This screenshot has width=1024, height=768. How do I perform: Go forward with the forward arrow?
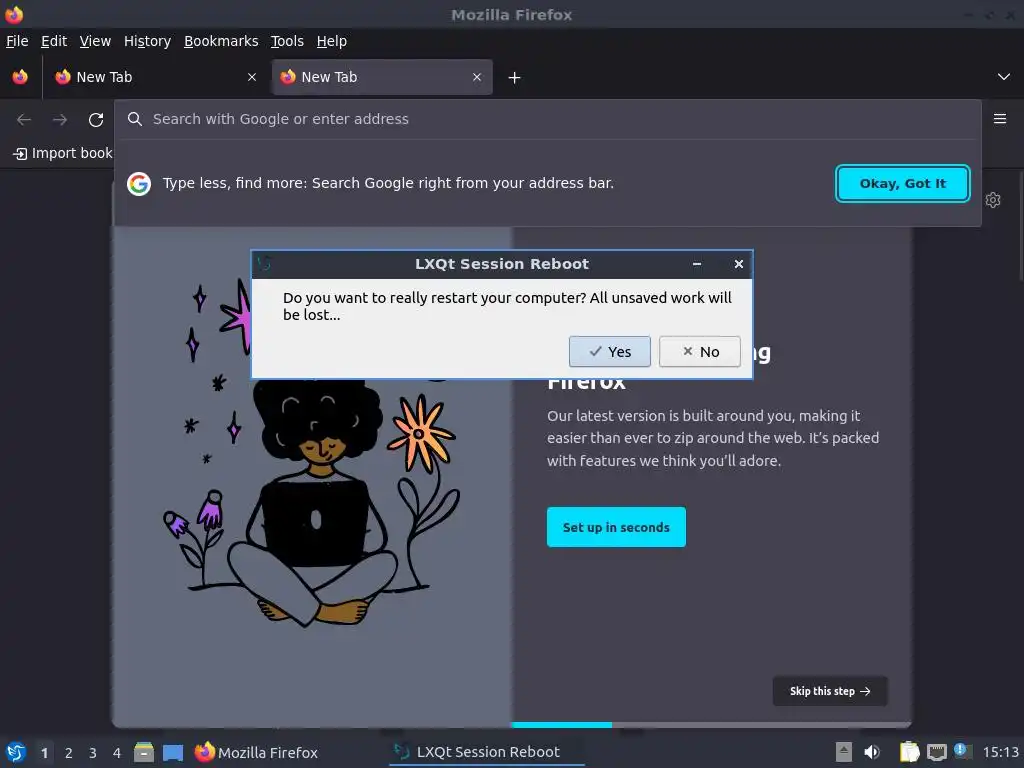[x=60, y=120]
